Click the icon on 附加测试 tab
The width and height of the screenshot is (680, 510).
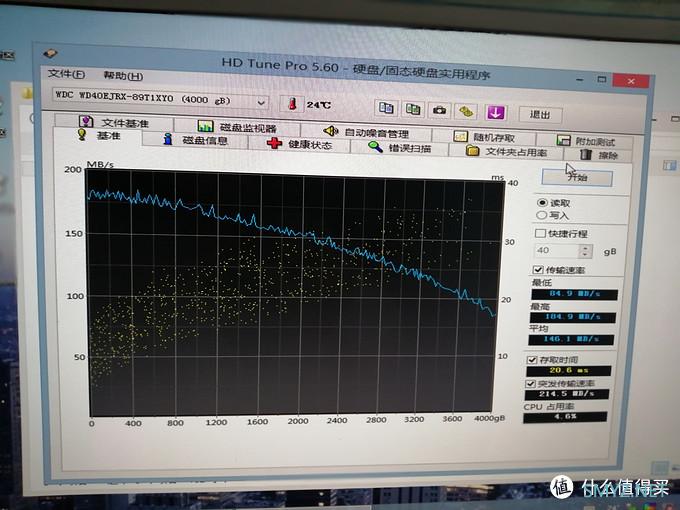coord(563,140)
